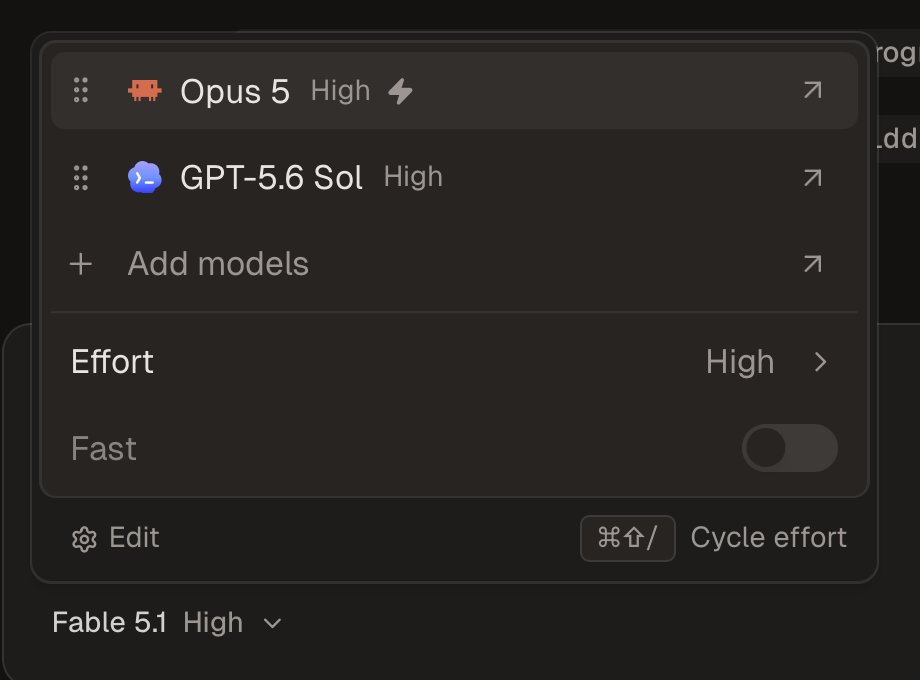
Task: Open Opus 5 via its arrow icon
Action: 813,90
